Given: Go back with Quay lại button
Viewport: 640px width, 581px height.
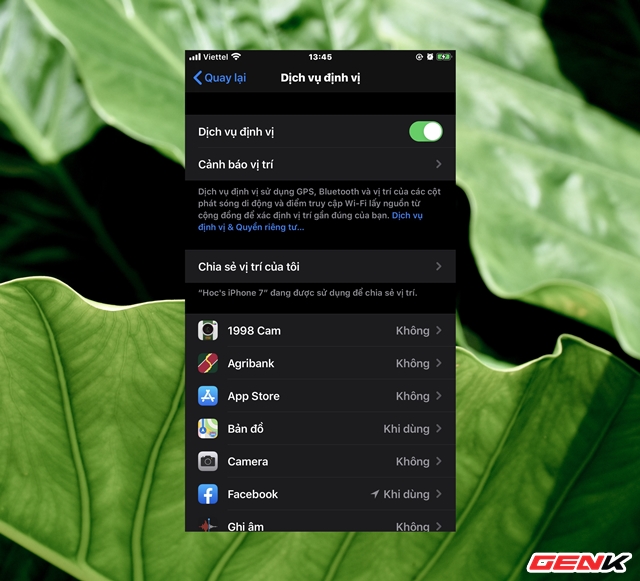Looking at the screenshot, I should point(219,78).
